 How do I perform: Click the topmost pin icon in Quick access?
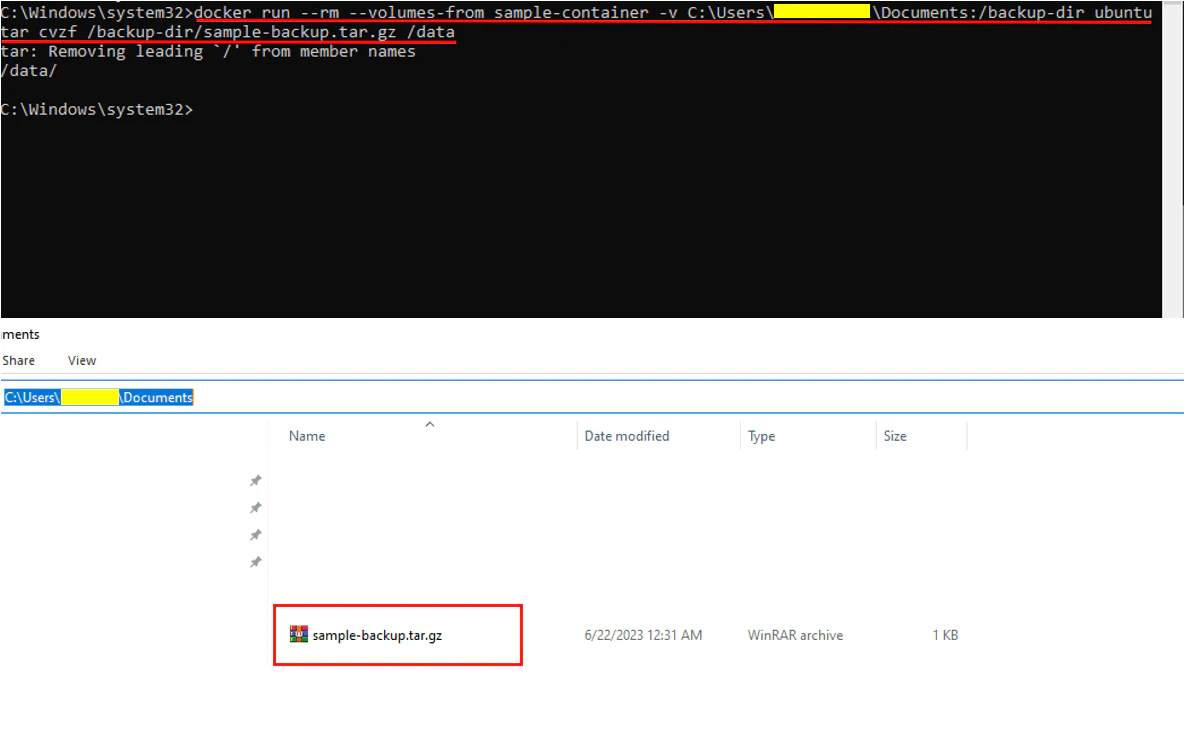click(255, 480)
